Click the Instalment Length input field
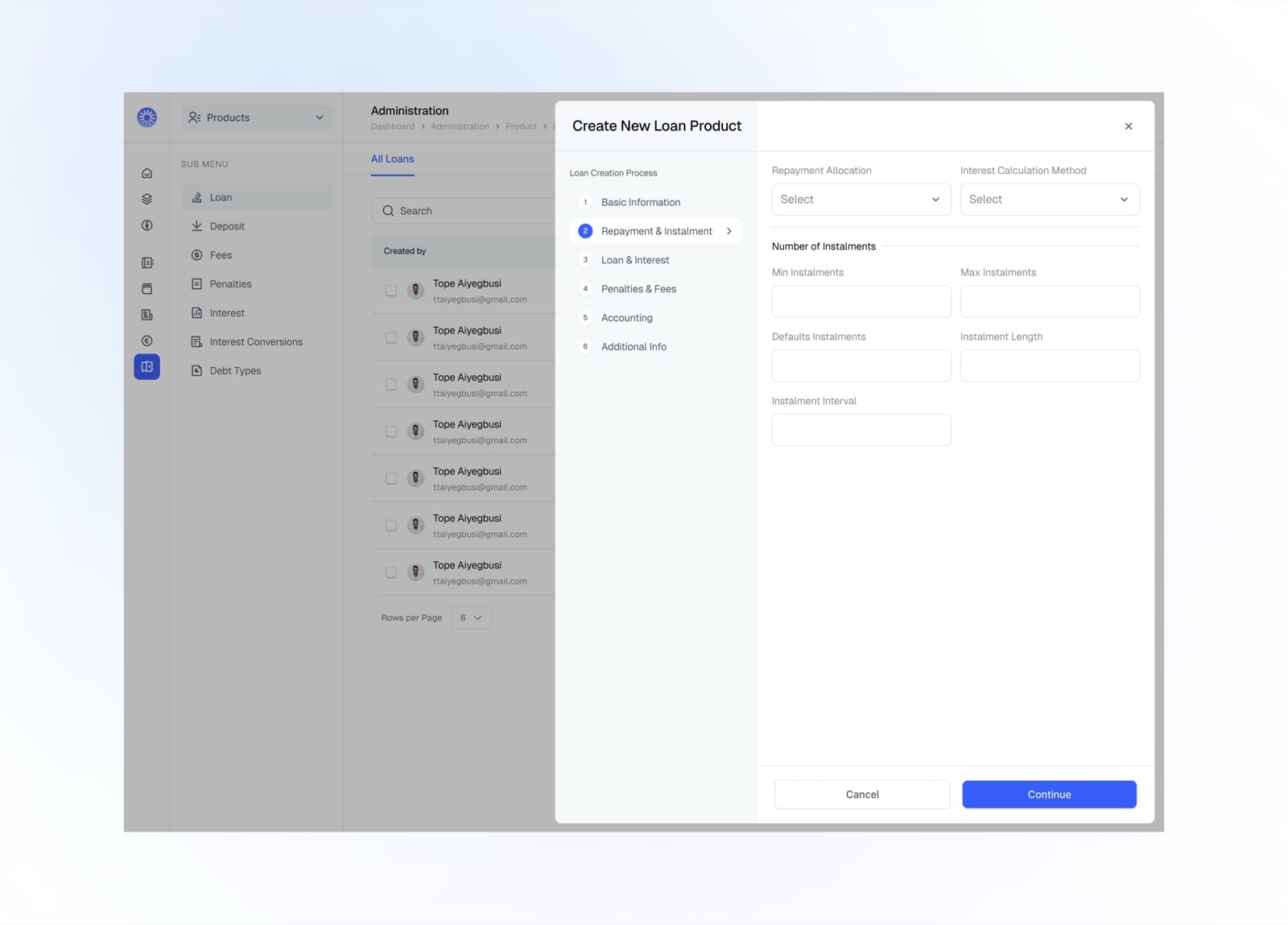The image size is (1288, 925). click(x=1050, y=365)
